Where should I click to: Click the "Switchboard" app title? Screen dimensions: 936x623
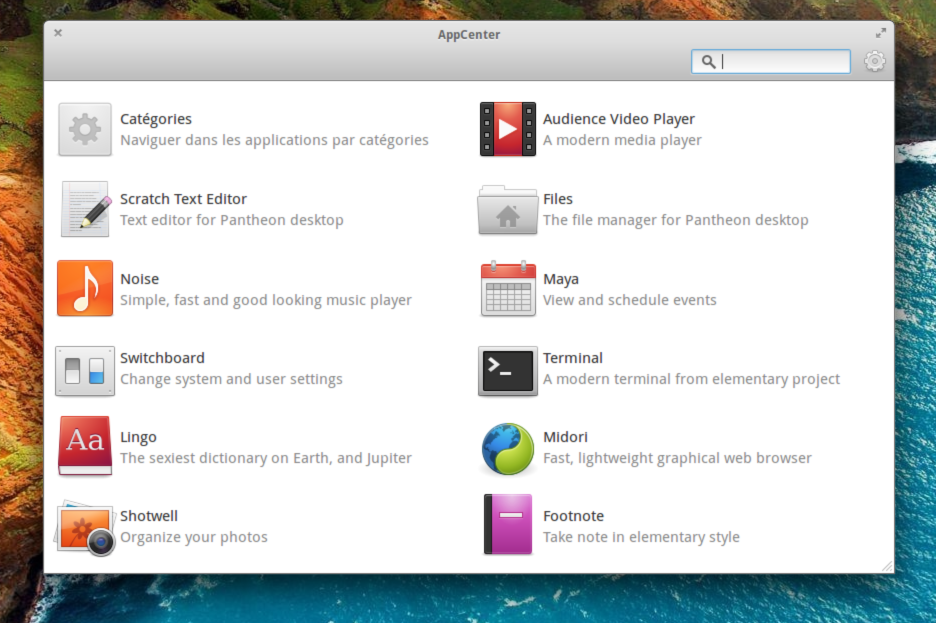click(x=162, y=358)
